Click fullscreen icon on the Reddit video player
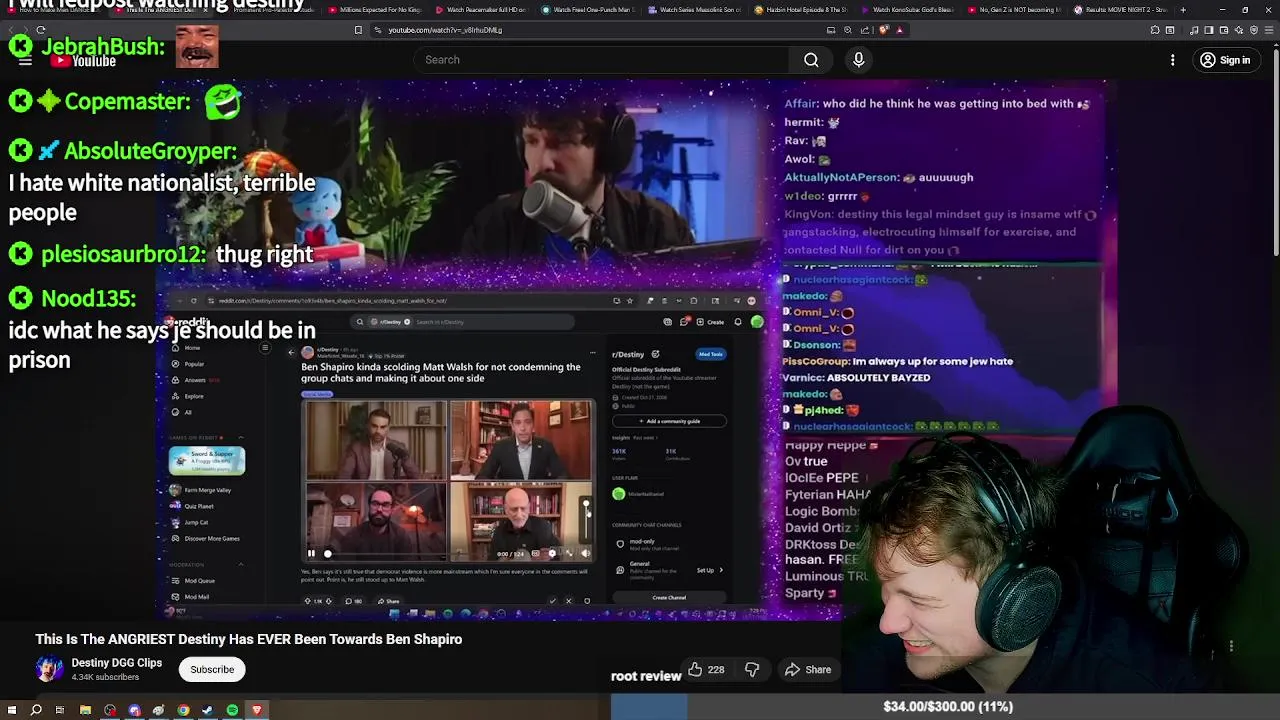1280x720 pixels. click(569, 553)
